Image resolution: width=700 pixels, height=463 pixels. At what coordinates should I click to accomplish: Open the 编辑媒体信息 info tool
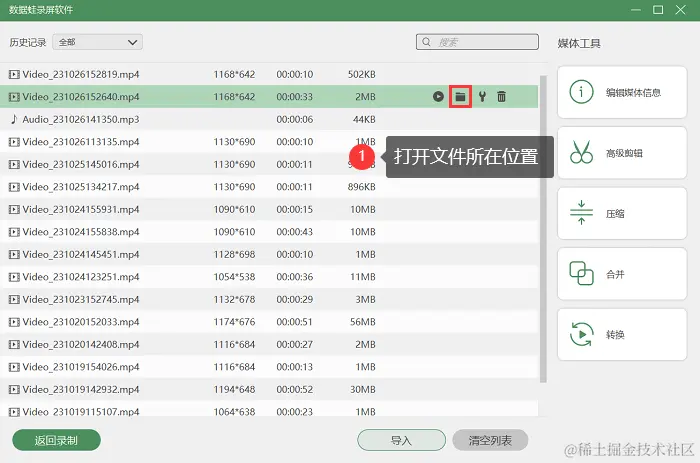coord(622,92)
